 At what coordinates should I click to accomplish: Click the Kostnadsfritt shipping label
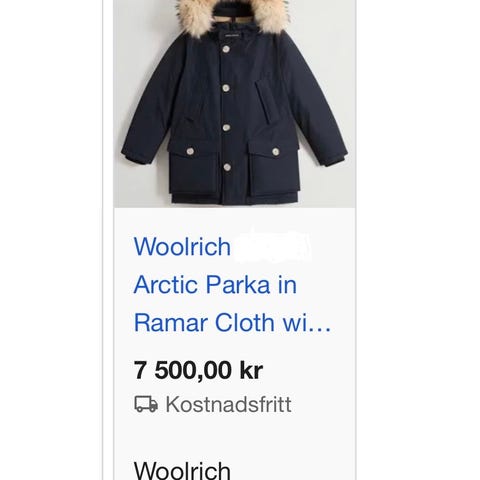tap(229, 404)
